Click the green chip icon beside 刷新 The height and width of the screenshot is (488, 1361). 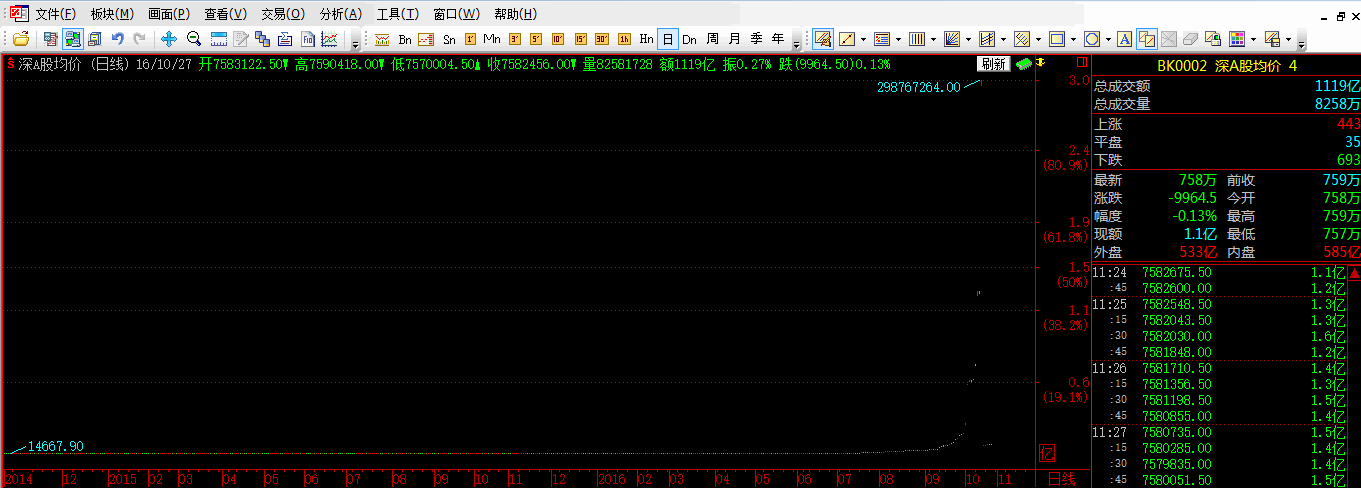pos(1024,64)
